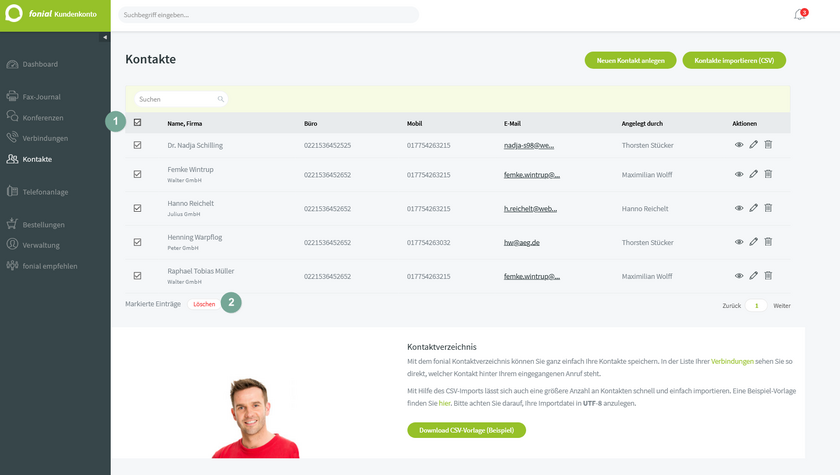Delete the Dr. Nadja Schilling contact
This screenshot has width=840, height=475.
tap(768, 145)
